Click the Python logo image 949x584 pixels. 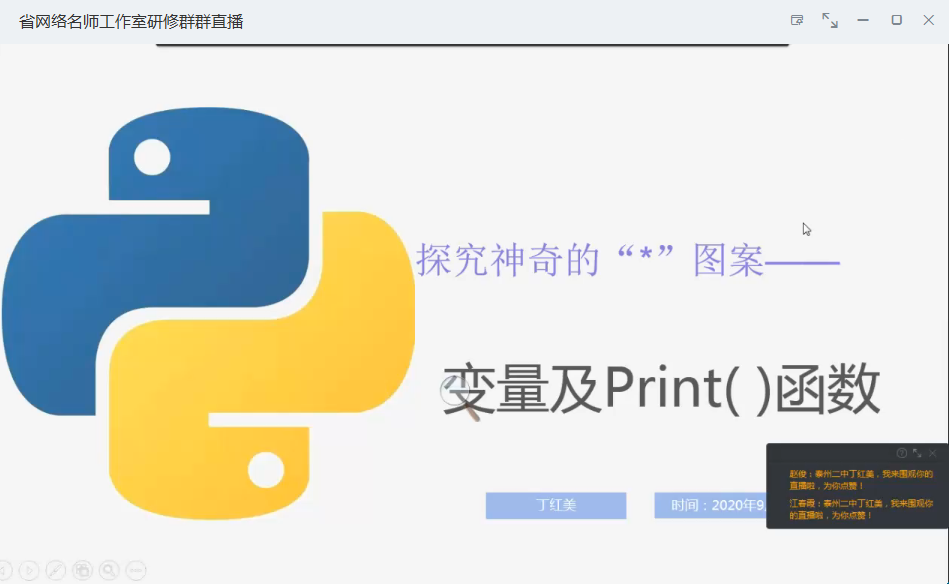point(208,313)
